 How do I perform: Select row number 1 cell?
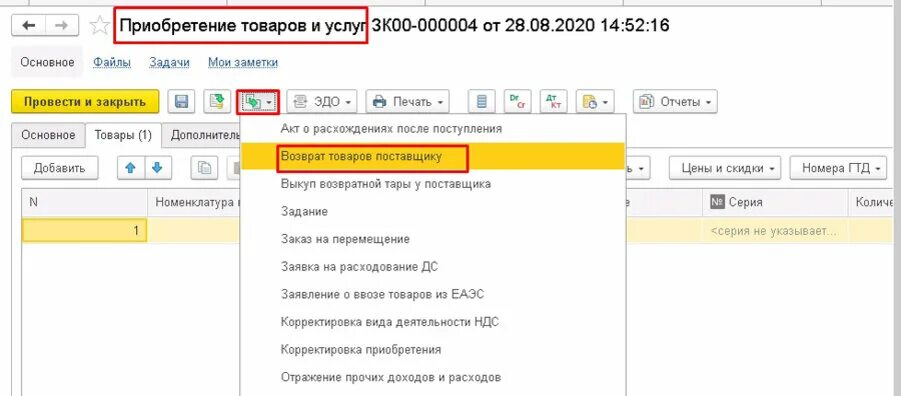84,231
